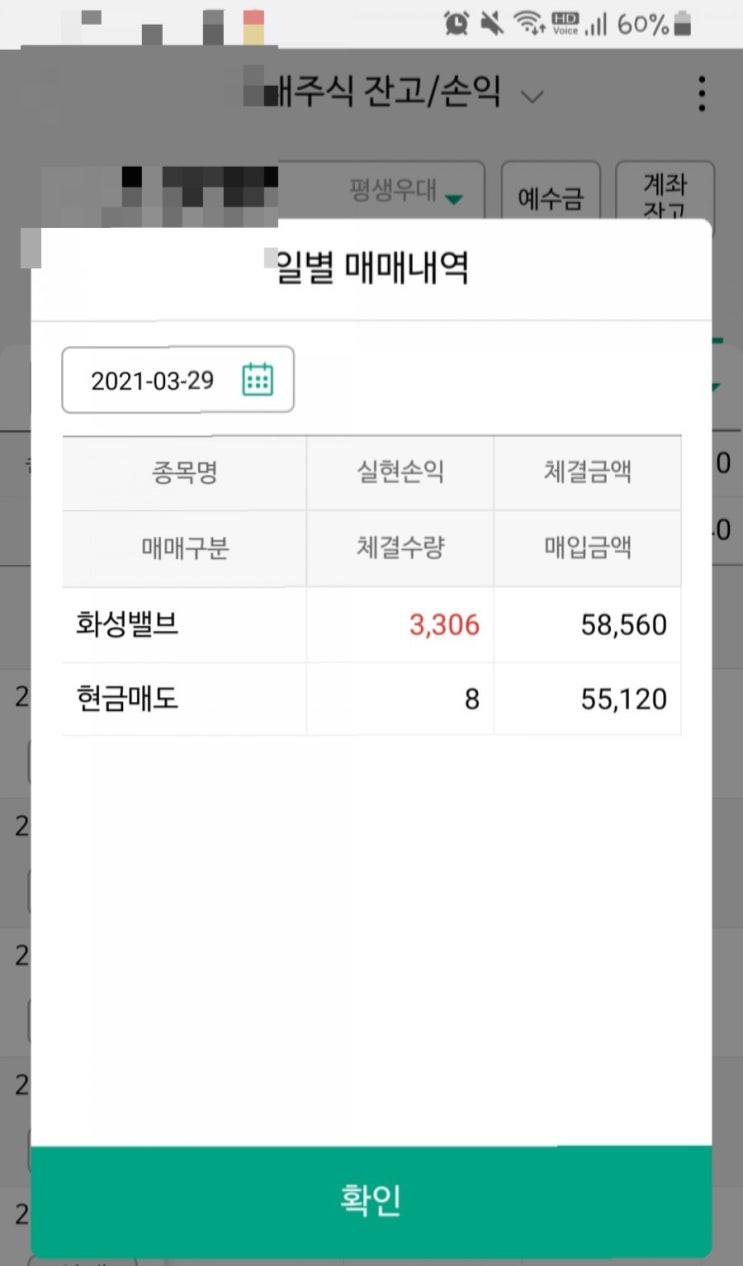
Task: Tap the HD Voice status icon
Action: click(x=564, y=23)
